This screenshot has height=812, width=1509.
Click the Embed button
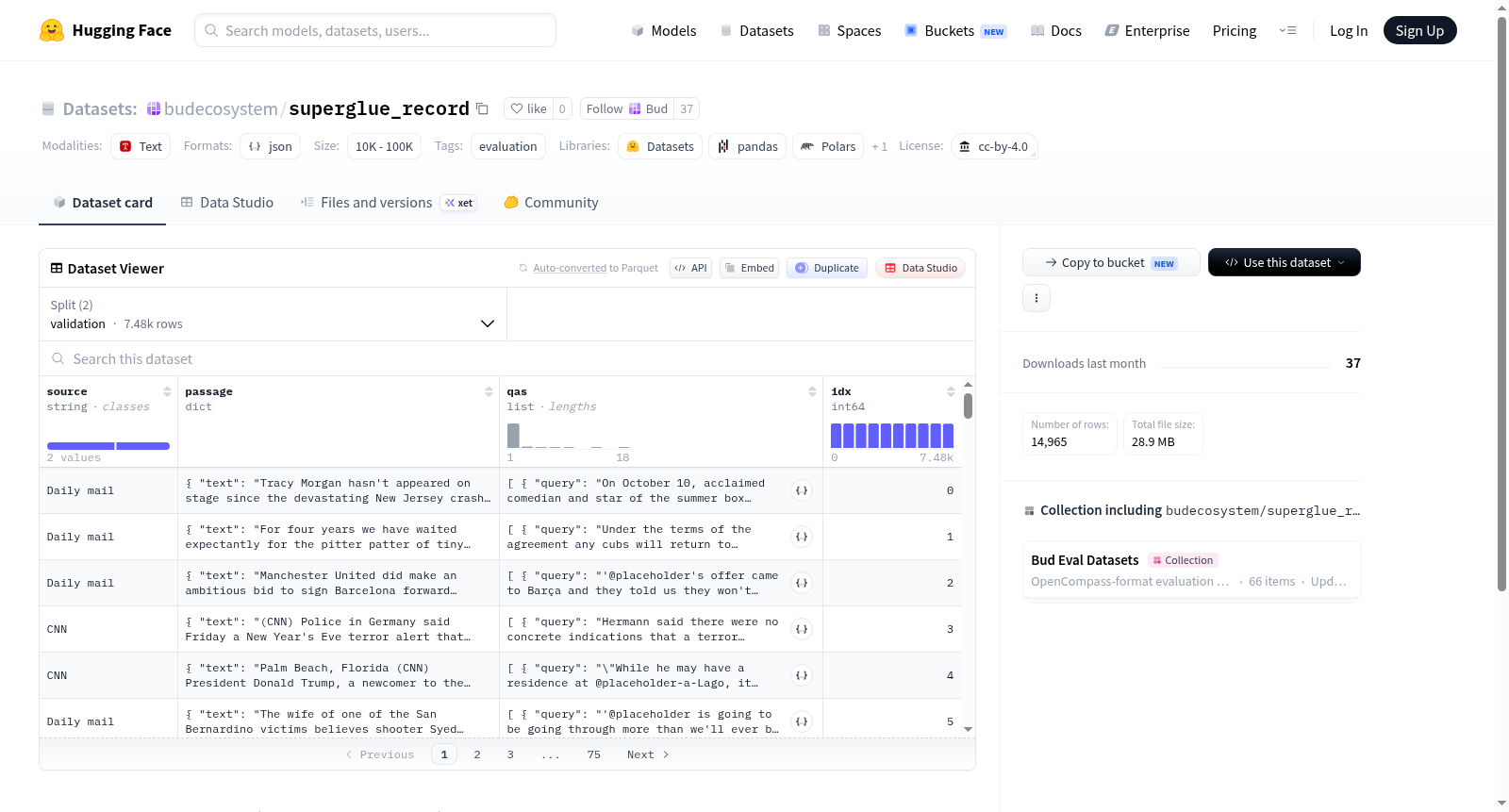coord(749,268)
